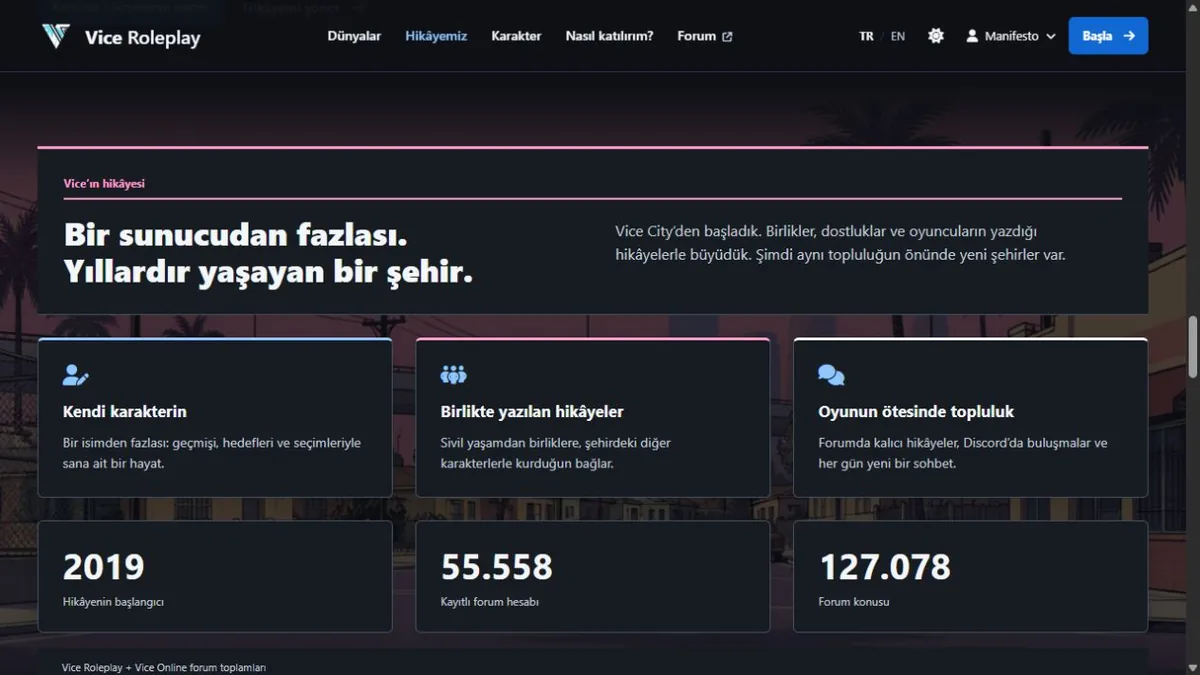Click the Oyunun ötesinde topluluk card title
The image size is (1200, 675).
coord(916,412)
